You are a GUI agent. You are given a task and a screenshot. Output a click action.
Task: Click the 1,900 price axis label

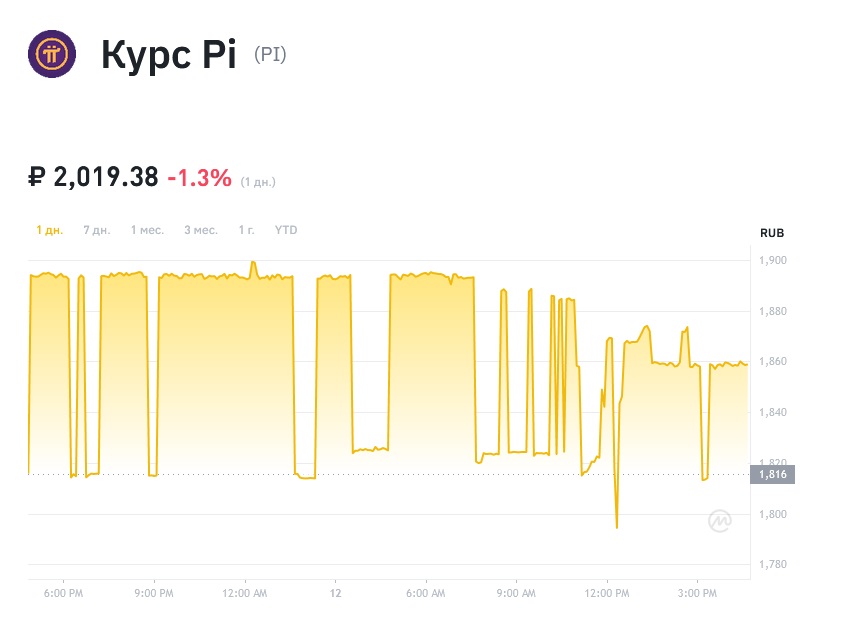[x=773, y=261]
